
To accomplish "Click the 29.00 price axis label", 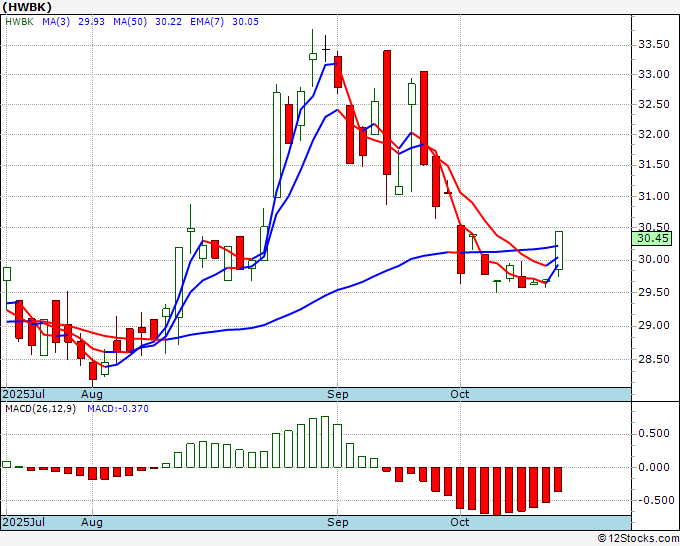I will pyautogui.click(x=654, y=326).
